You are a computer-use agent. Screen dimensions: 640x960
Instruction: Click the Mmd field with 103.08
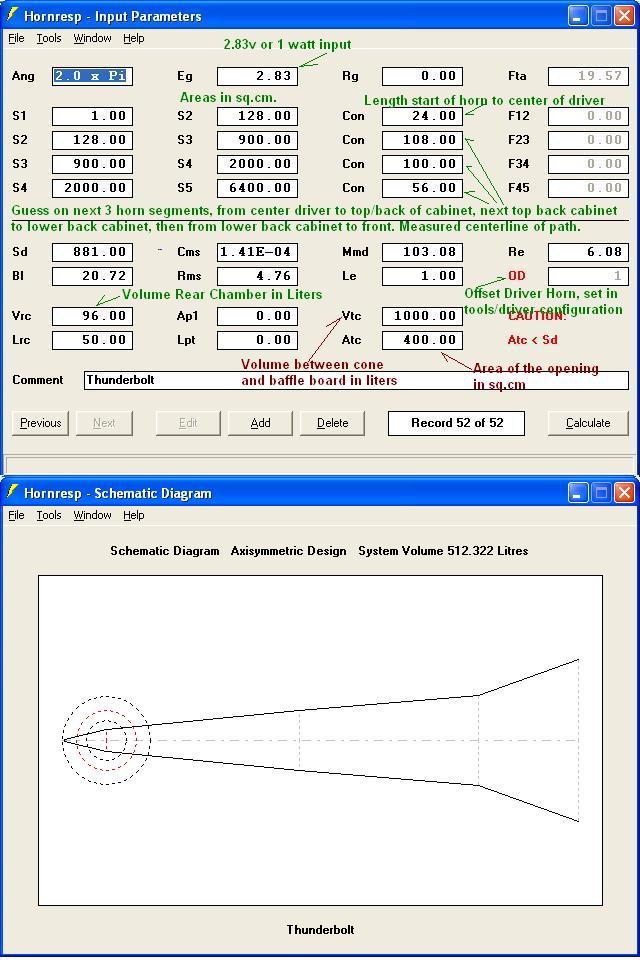pos(423,252)
